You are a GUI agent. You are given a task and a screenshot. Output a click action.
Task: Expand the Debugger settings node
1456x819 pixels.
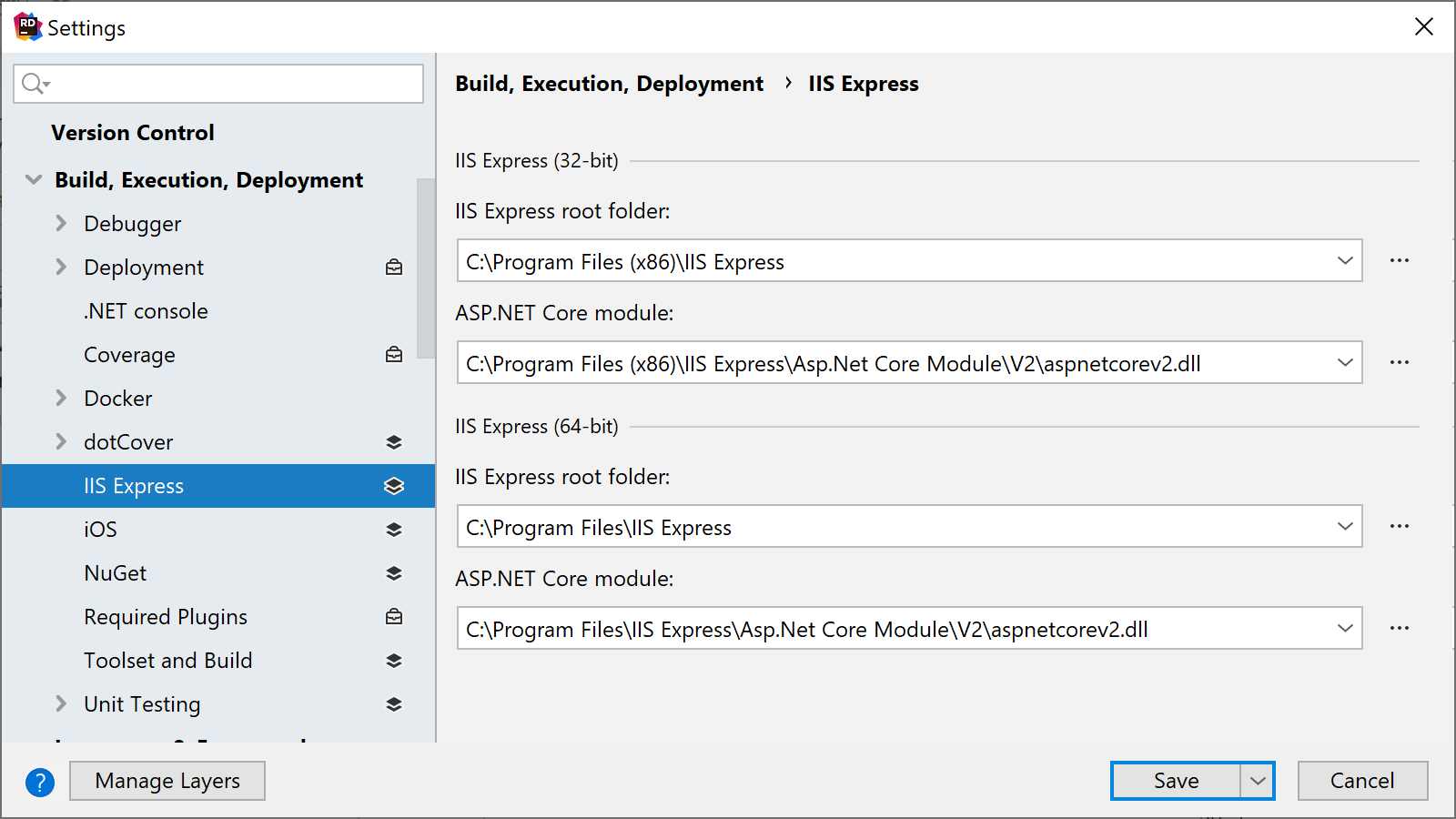[60, 223]
